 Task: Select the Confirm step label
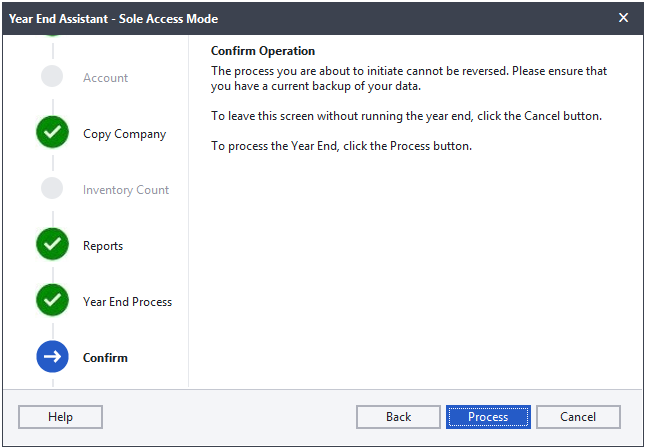tap(105, 358)
